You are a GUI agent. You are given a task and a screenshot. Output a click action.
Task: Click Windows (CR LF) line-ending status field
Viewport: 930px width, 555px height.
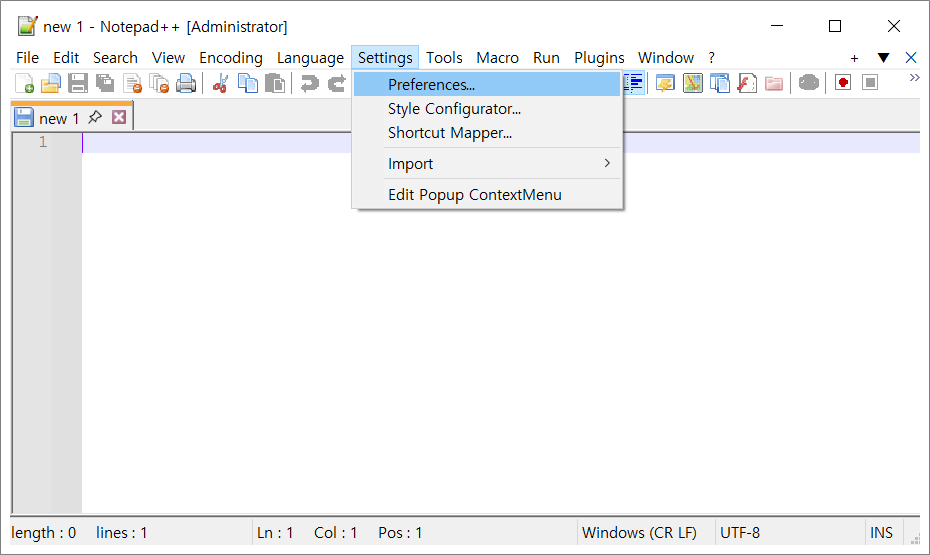click(x=639, y=532)
